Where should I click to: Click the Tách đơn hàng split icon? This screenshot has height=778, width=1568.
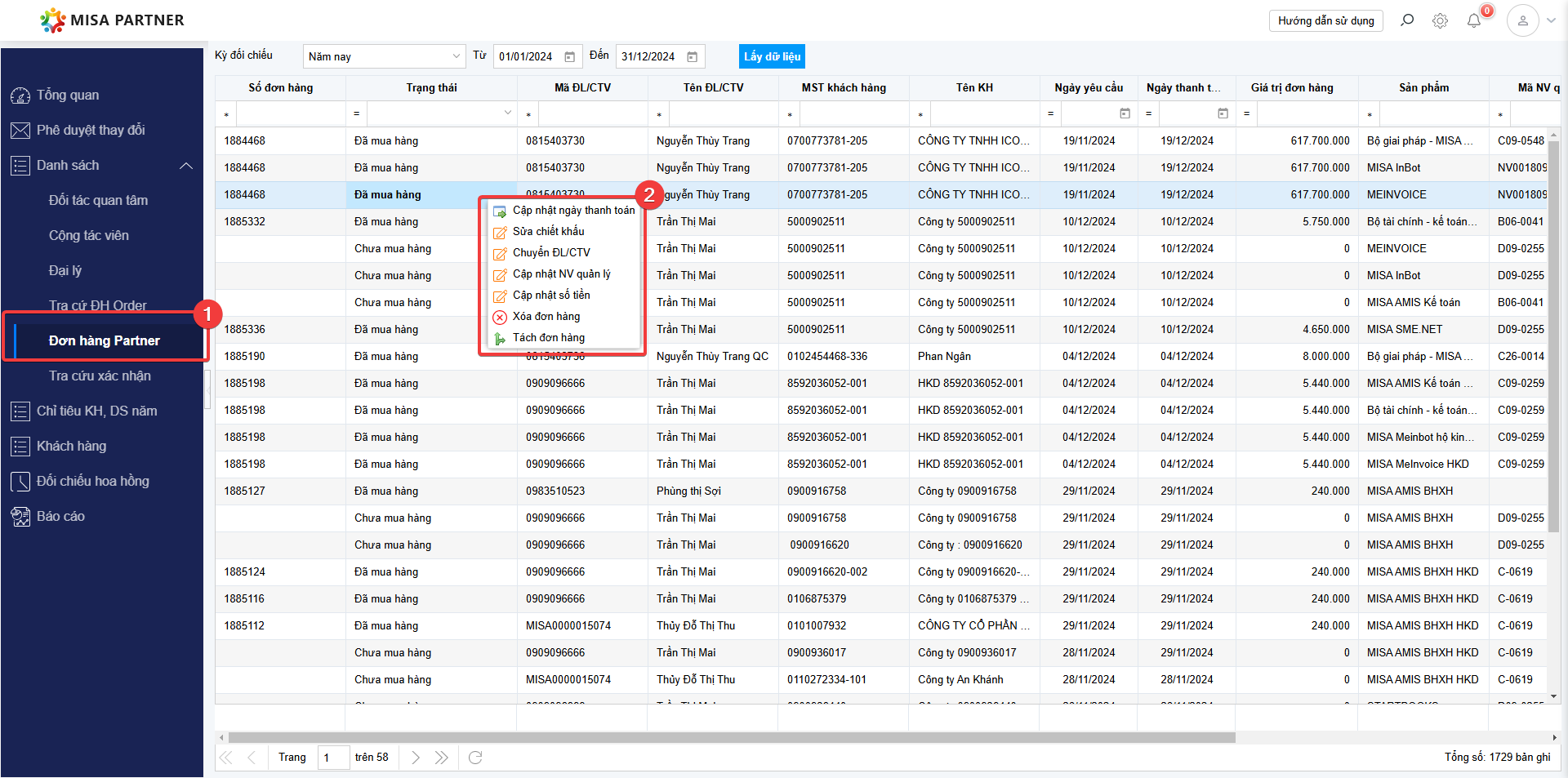tap(500, 338)
